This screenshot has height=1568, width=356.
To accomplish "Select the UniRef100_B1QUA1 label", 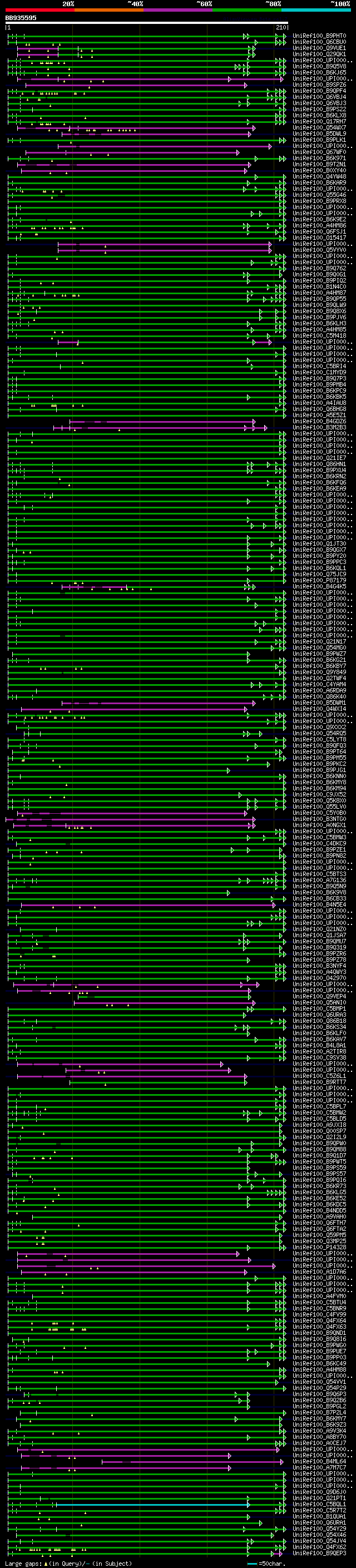I will coord(319,1516).
